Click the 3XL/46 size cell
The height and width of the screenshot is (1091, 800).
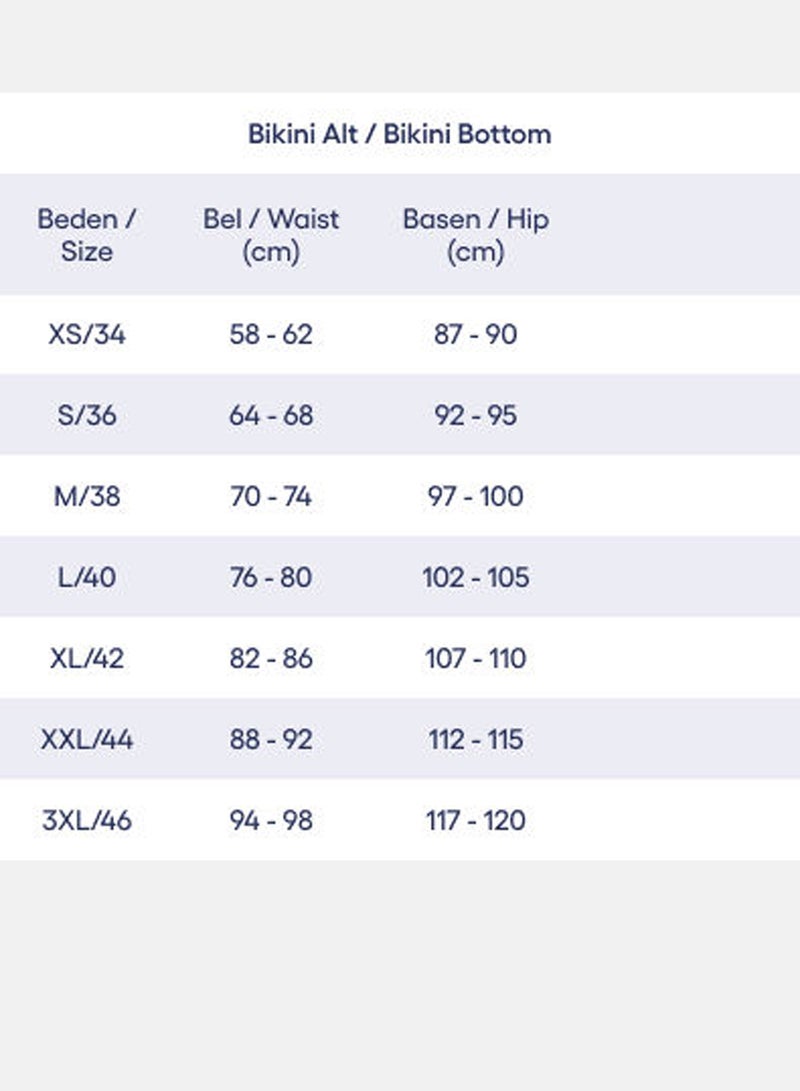tap(87, 821)
